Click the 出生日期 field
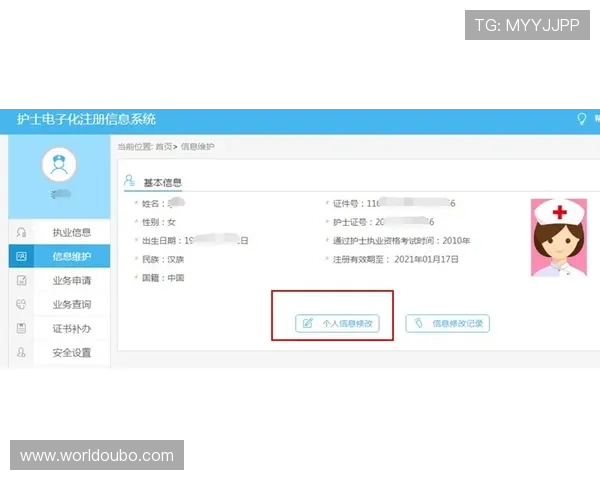 pos(195,241)
